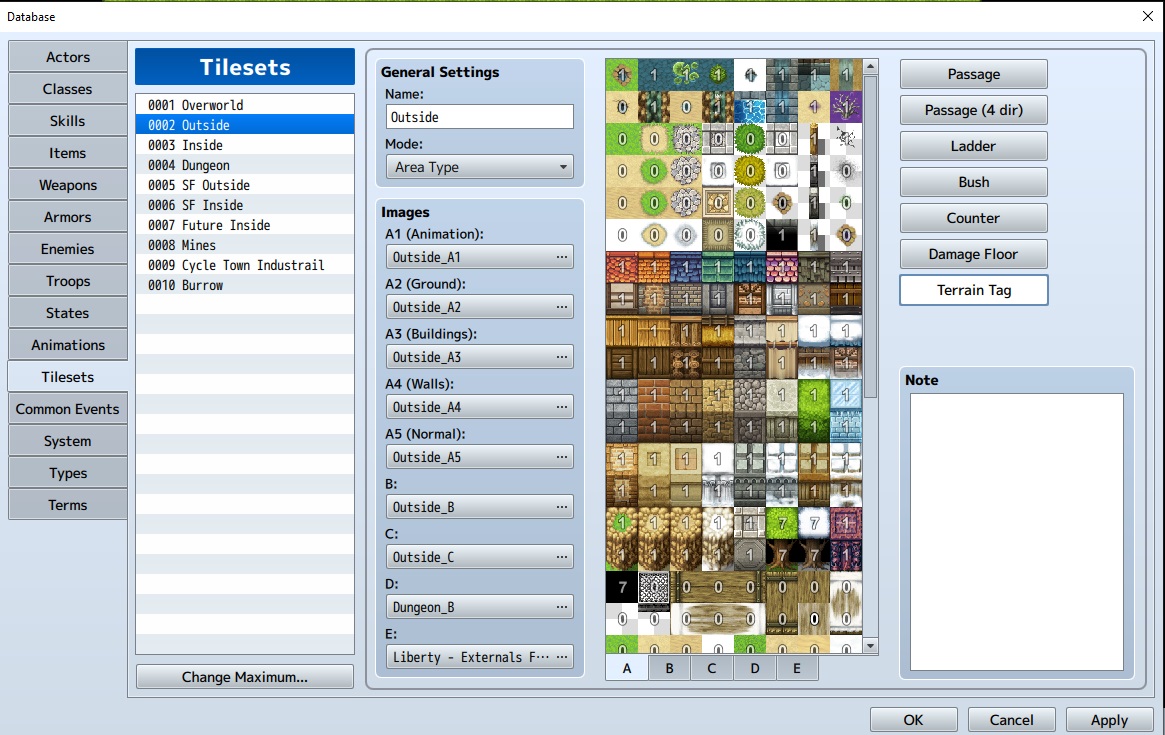Click the vertical scrollbar of the tile palette

870,236
